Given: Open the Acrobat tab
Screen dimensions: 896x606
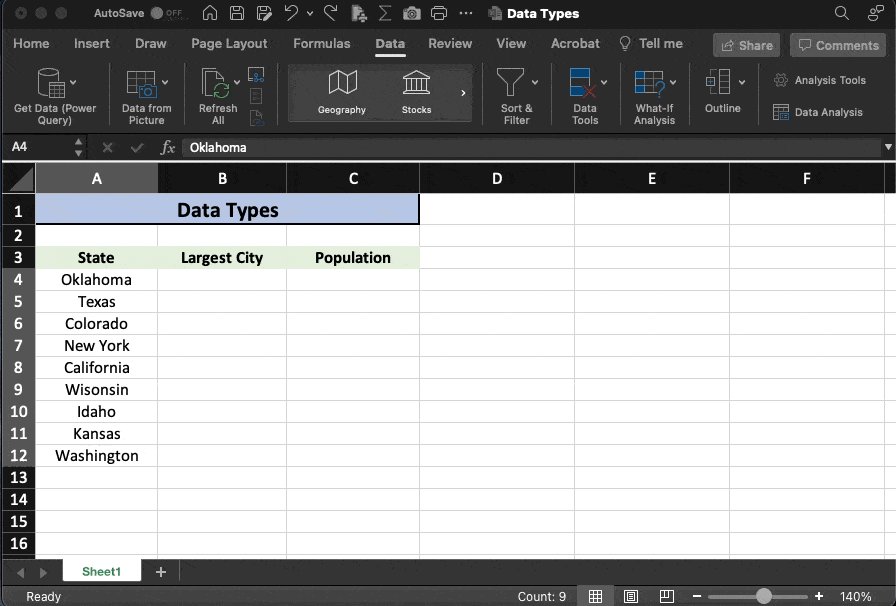Looking at the screenshot, I should pos(575,43).
